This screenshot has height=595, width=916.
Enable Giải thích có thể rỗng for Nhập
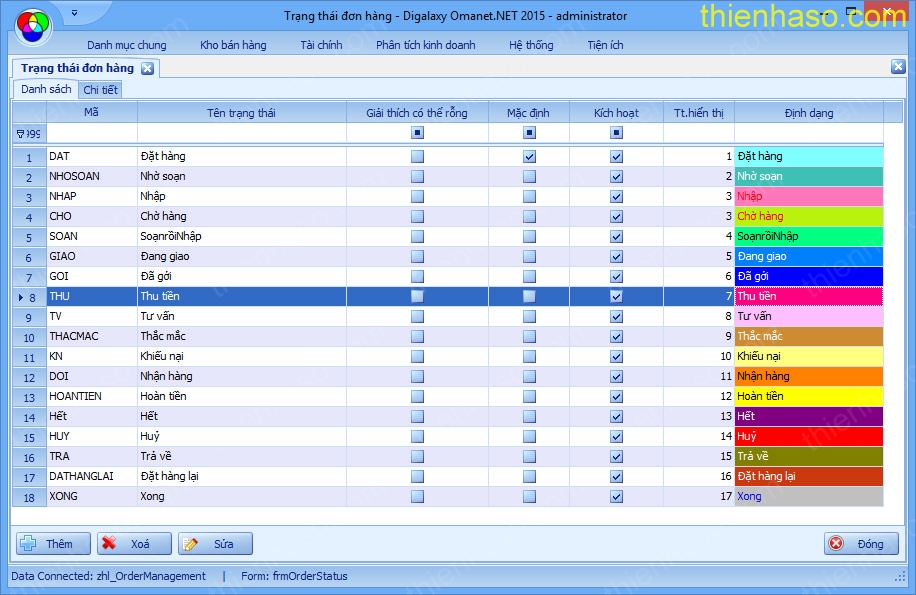(417, 197)
